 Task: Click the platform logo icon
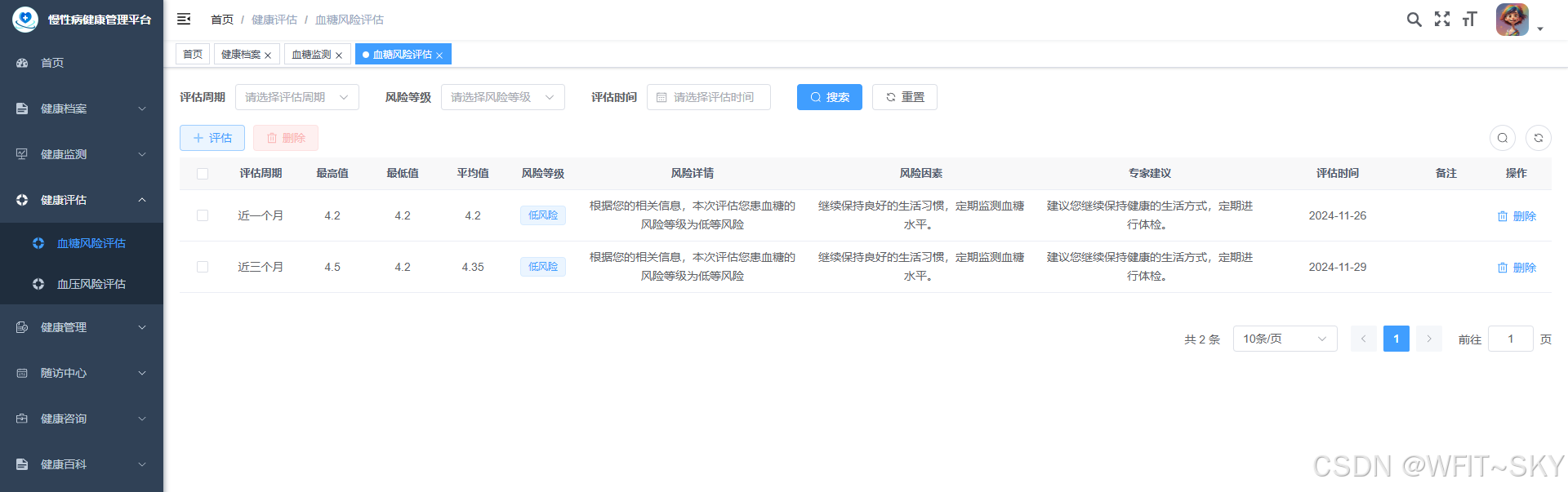point(24,20)
